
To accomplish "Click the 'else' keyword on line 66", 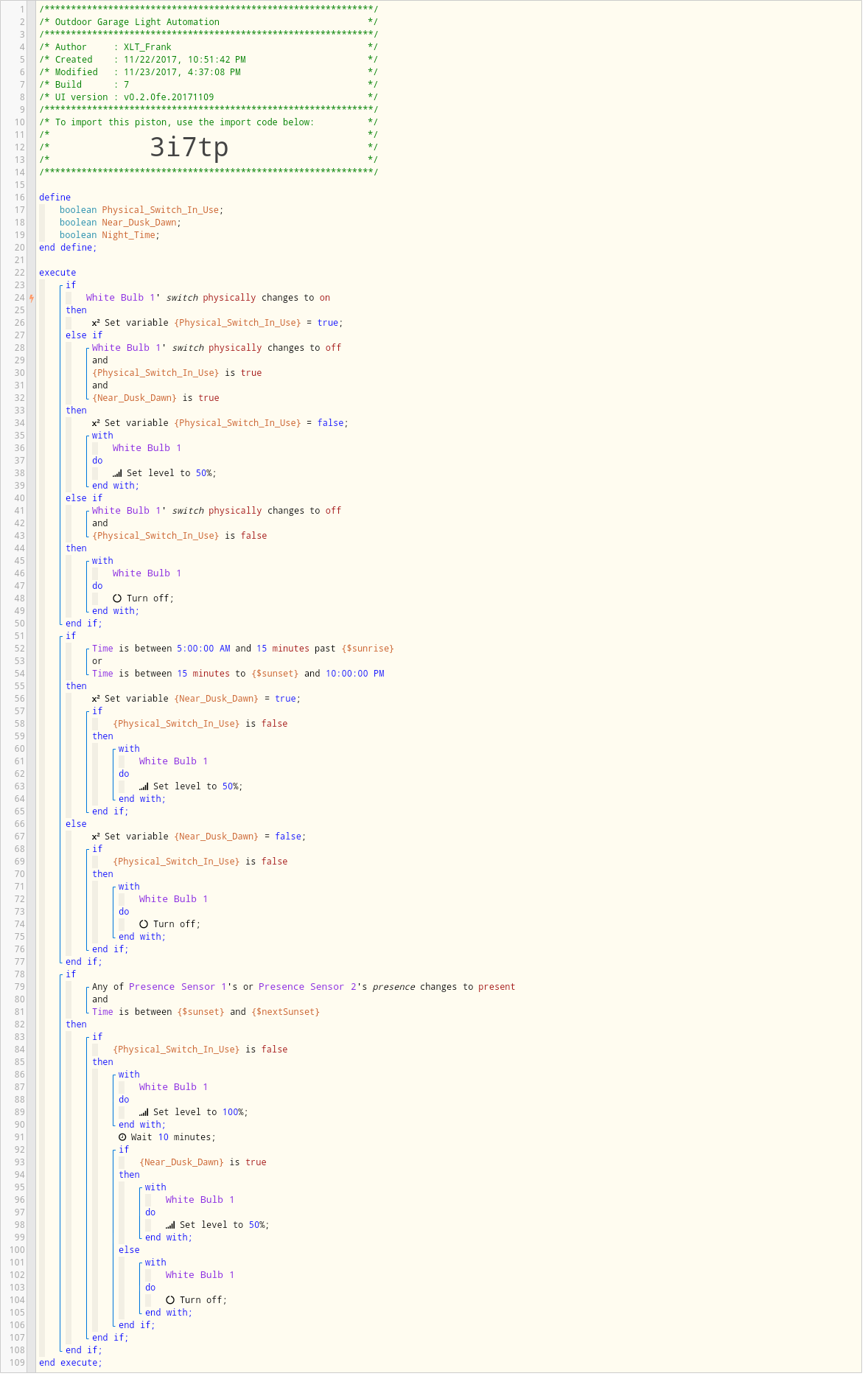I will click(x=76, y=824).
